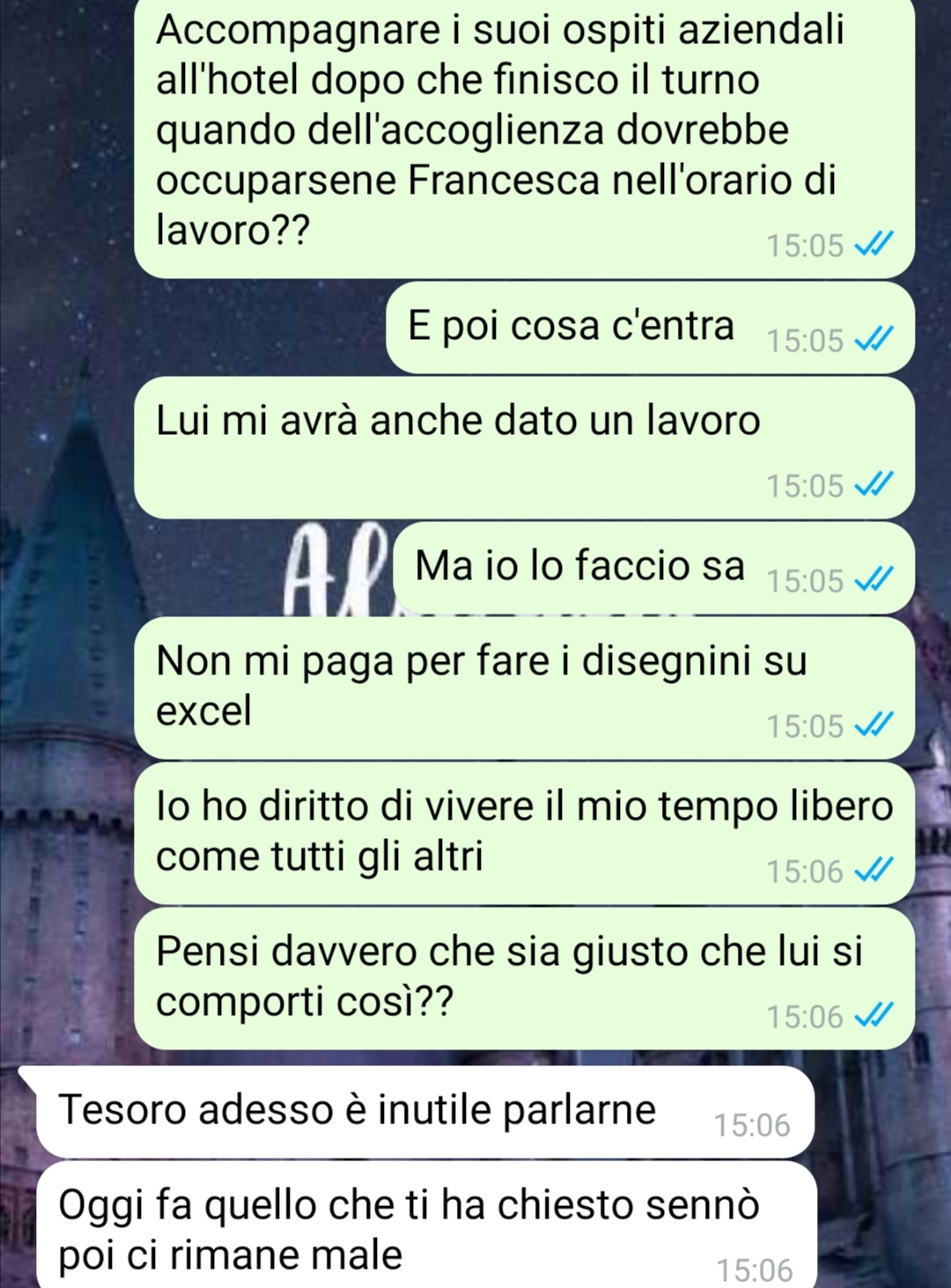This screenshot has height=1288, width=951.
Task: Select received 'Oggi fa quello che ti ha chiesto' message
Action: (426, 1225)
